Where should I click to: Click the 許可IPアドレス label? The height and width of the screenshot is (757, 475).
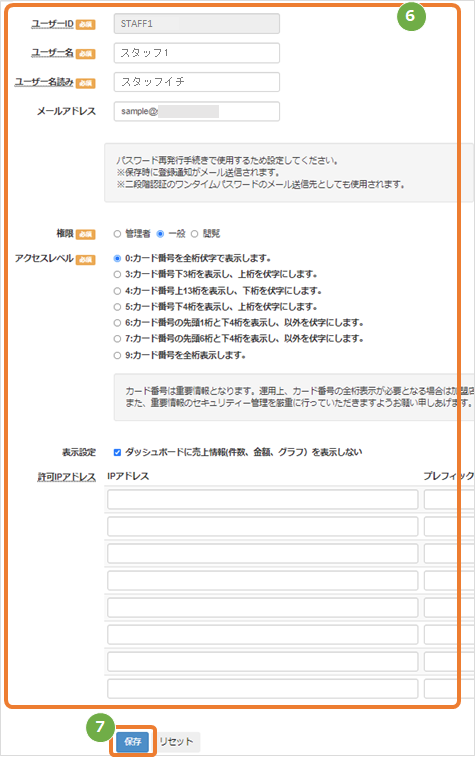click(x=67, y=477)
